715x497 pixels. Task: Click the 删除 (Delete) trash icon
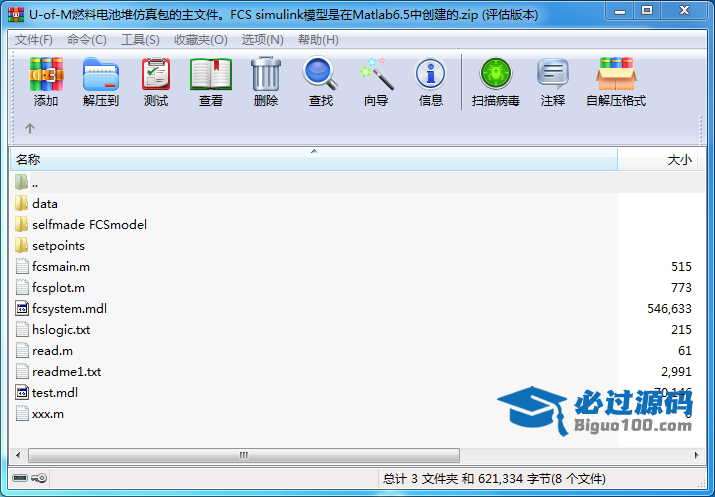point(266,81)
